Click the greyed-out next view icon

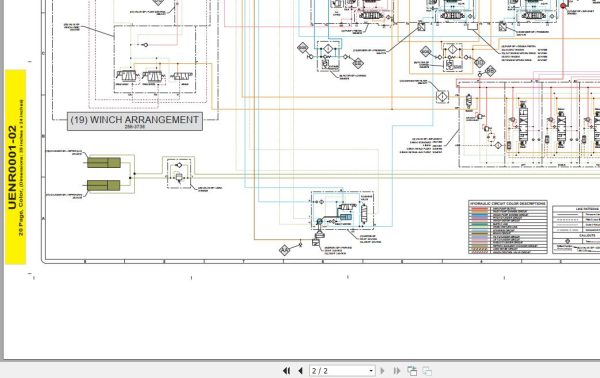427,371
